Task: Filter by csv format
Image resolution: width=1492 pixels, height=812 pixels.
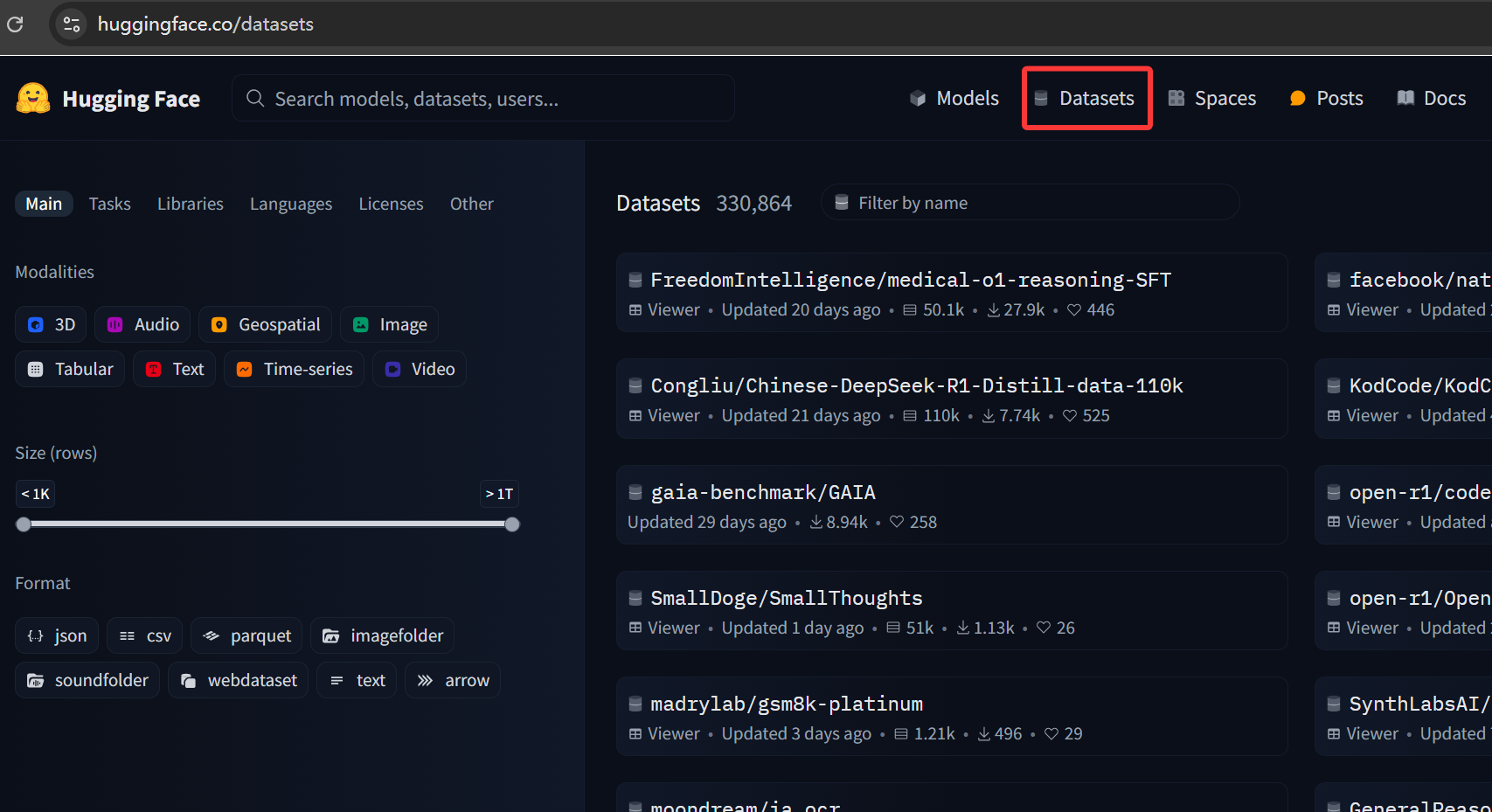Action: 144,635
